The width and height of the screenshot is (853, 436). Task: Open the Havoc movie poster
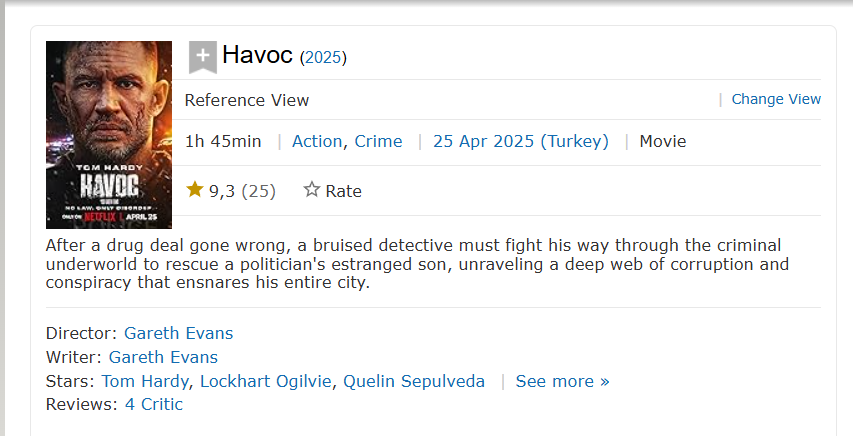click(x=109, y=135)
